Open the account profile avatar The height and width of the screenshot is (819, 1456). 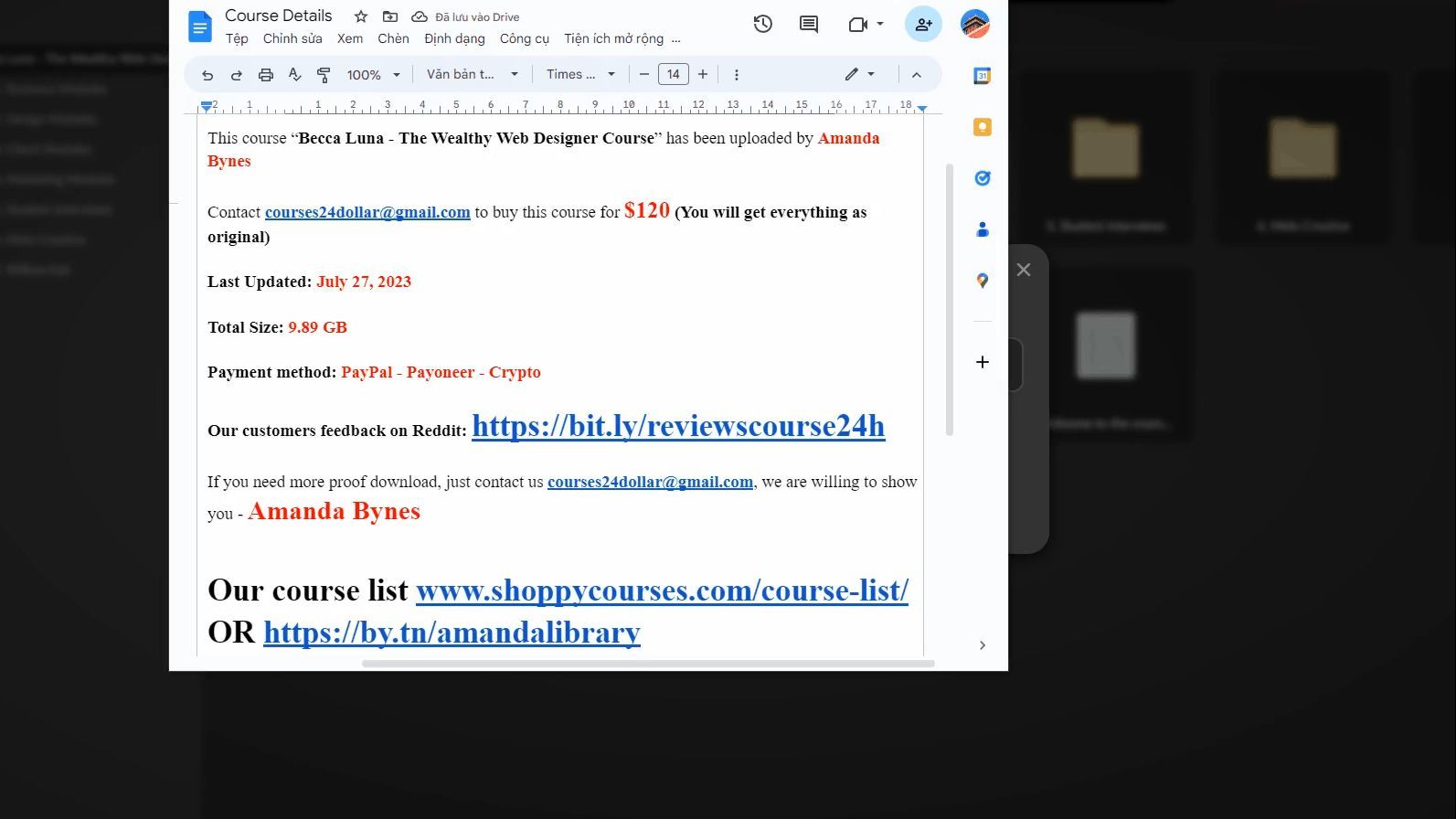(975, 25)
